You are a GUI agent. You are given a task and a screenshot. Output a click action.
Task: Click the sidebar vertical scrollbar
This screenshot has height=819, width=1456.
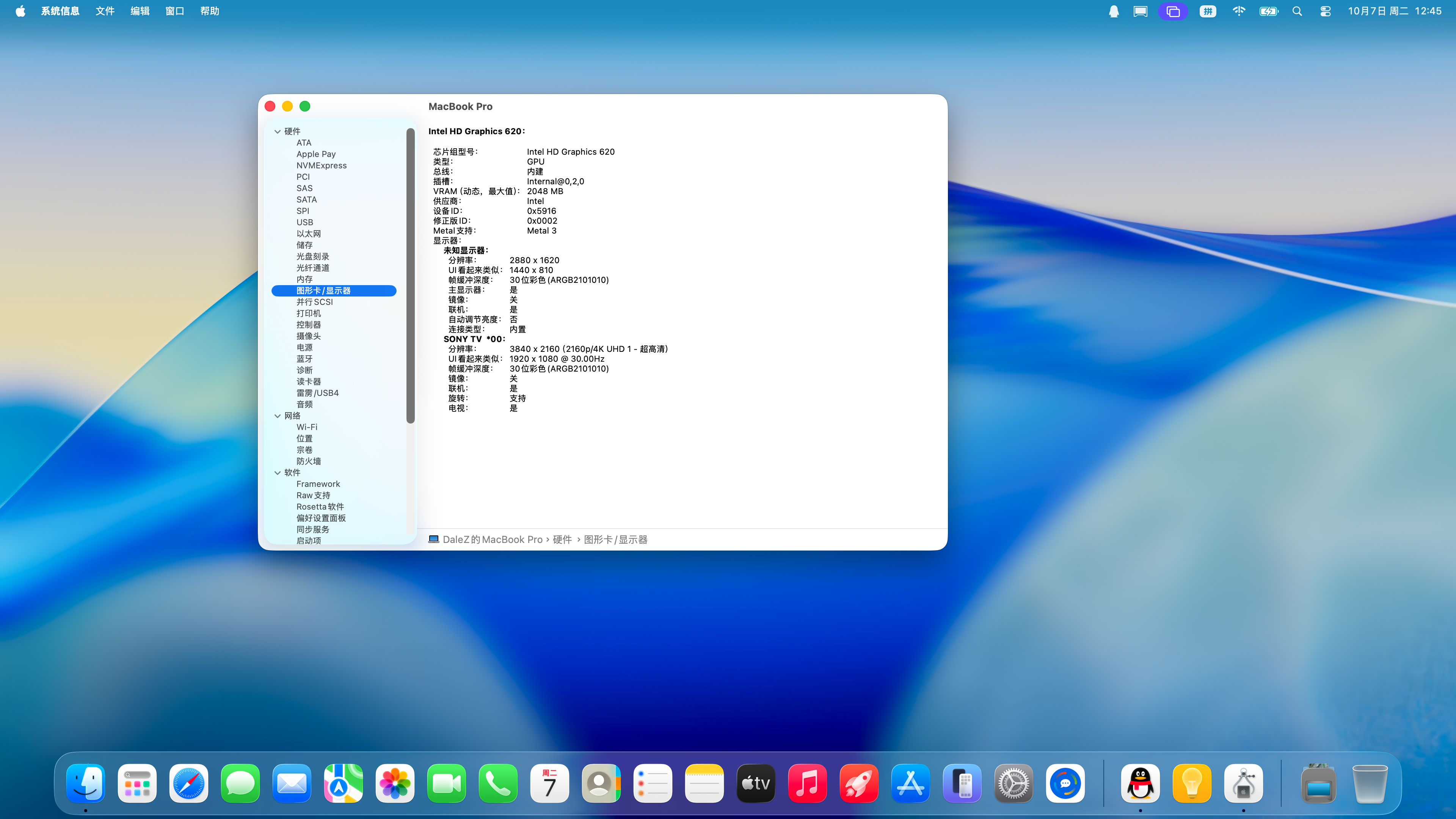coord(410,276)
